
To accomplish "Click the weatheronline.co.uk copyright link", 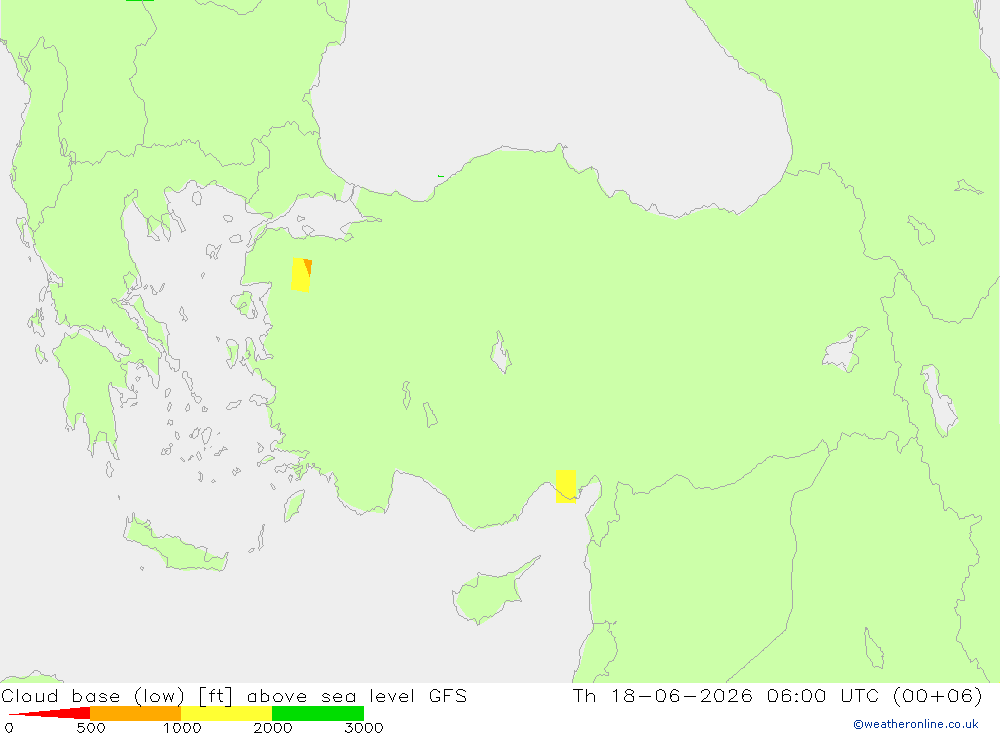I will tap(915, 724).
